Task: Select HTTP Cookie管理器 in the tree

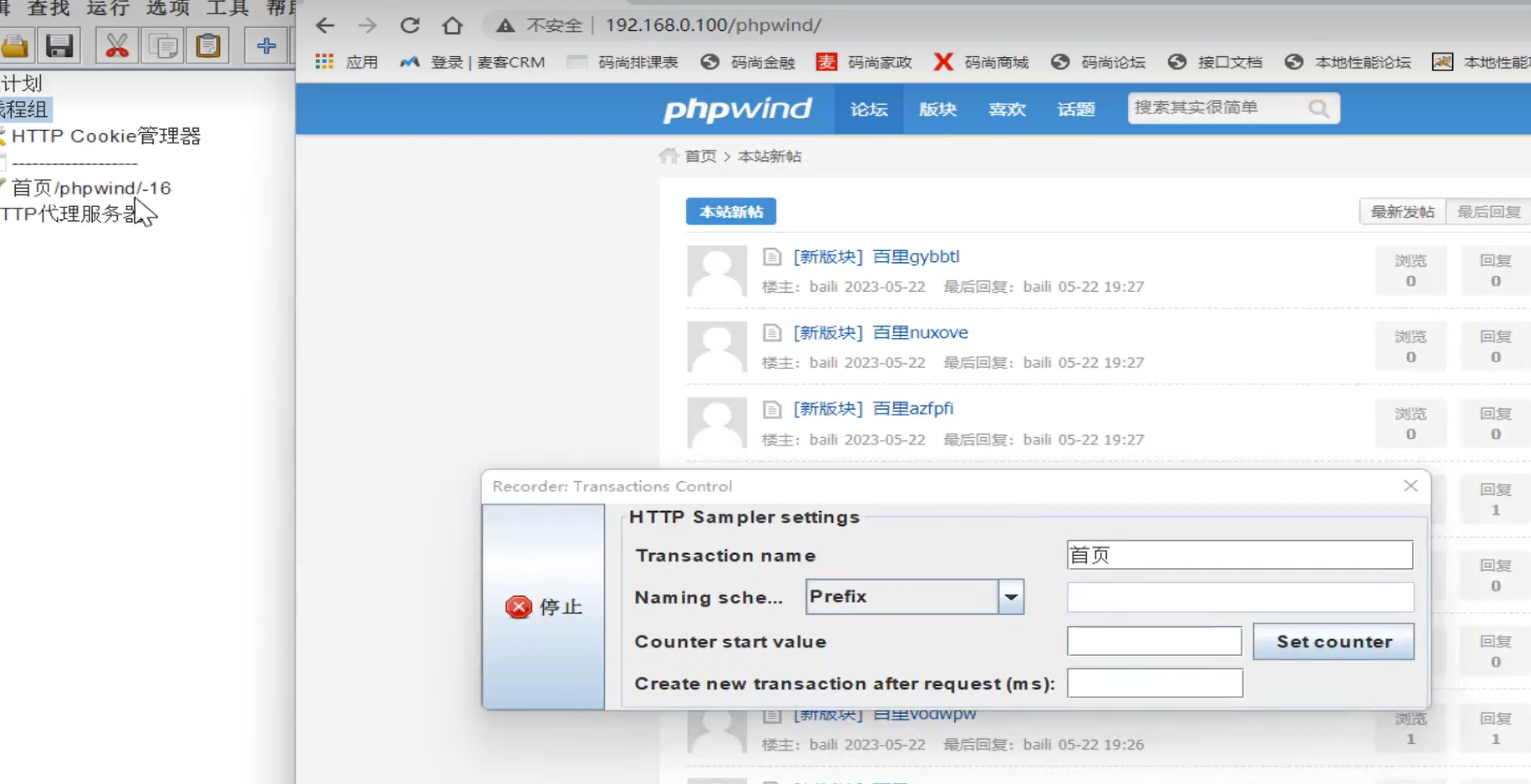Action: 106,136
